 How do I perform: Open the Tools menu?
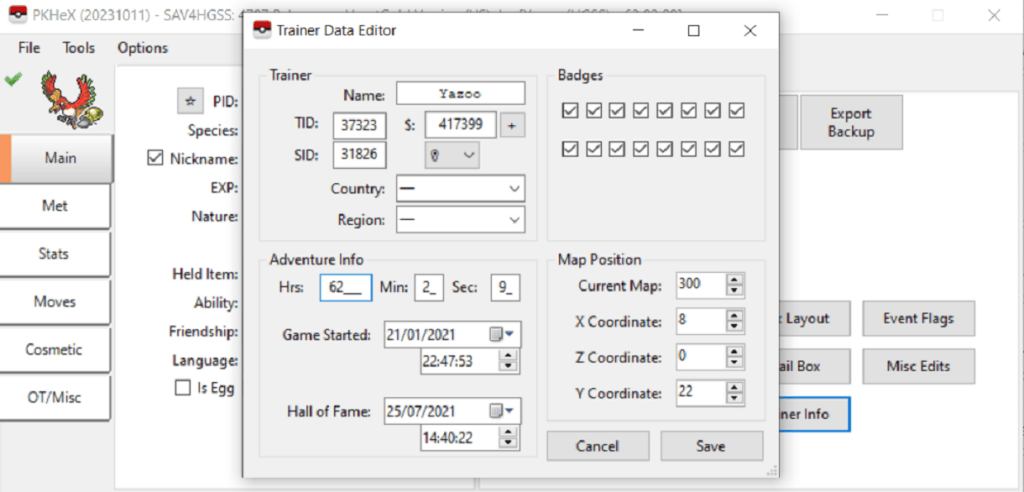pyautogui.click(x=79, y=48)
